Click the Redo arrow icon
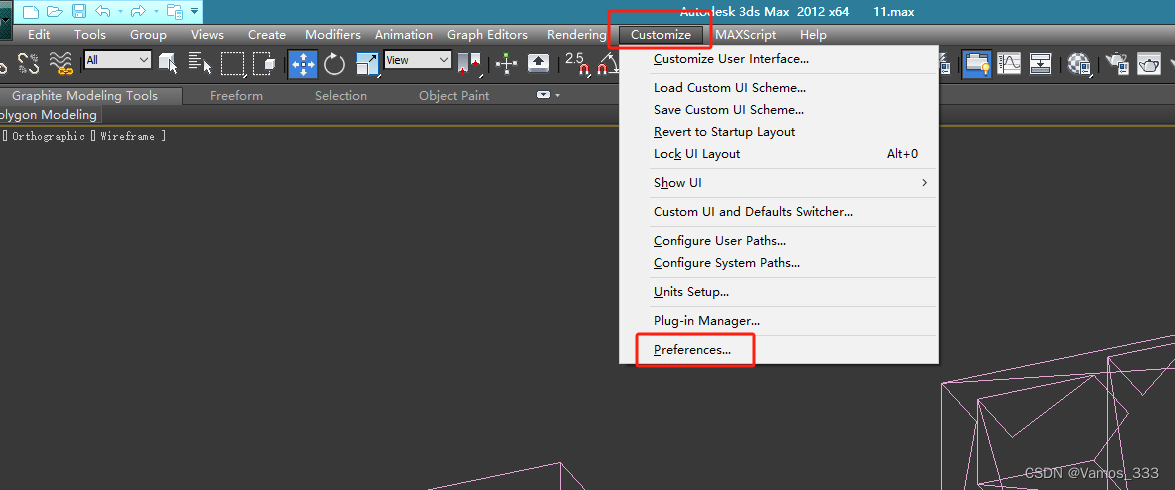This screenshot has height=490, width=1175. click(138, 11)
